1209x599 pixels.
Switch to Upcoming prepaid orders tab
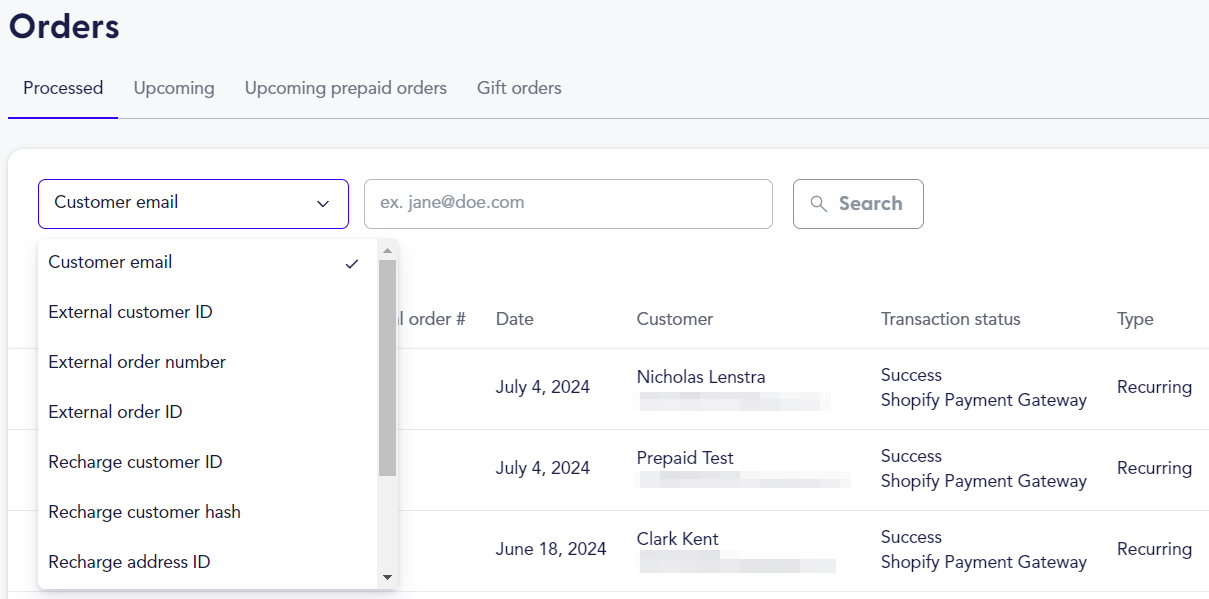click(345, 88)
